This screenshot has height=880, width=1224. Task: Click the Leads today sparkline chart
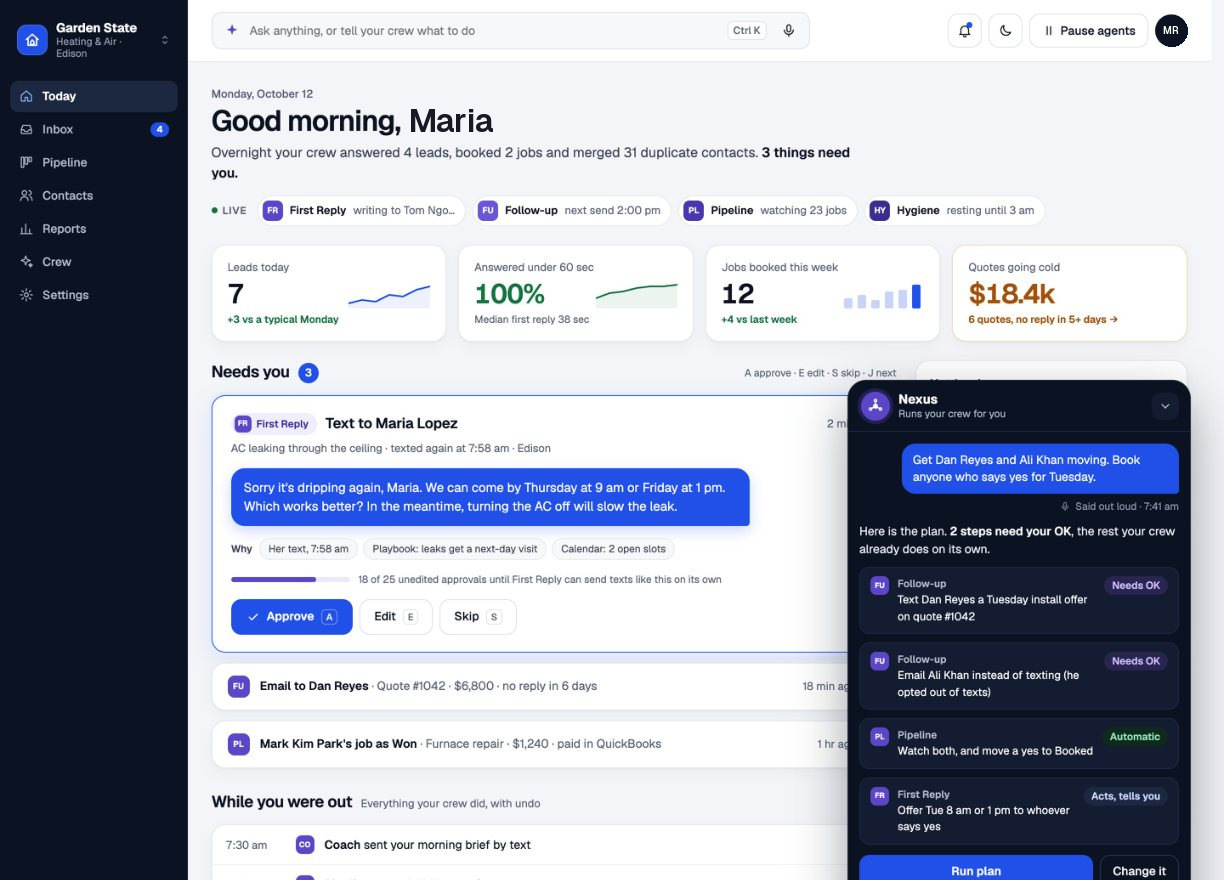click(389, 295)
